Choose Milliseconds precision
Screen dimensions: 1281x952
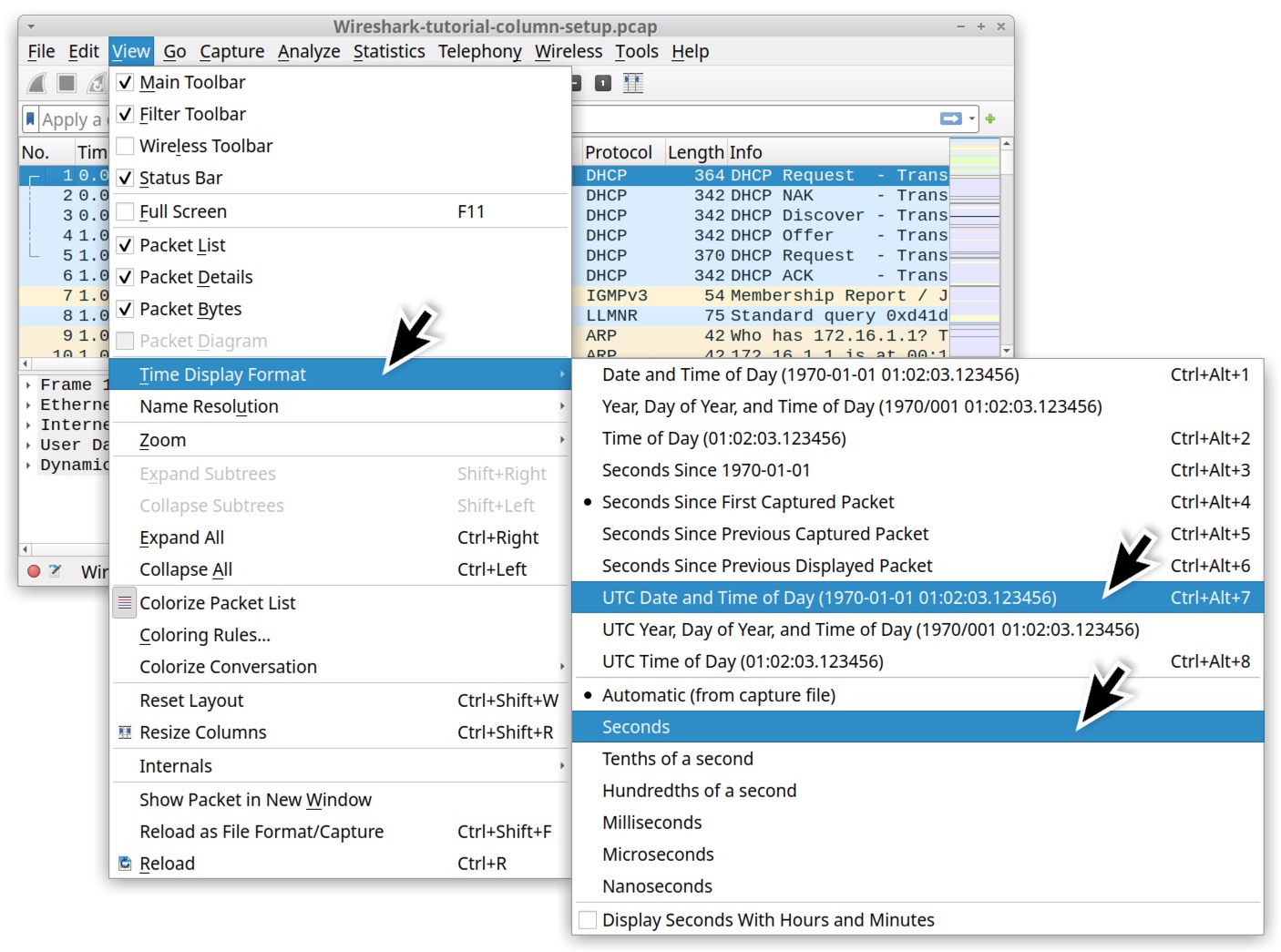point(917,823)
